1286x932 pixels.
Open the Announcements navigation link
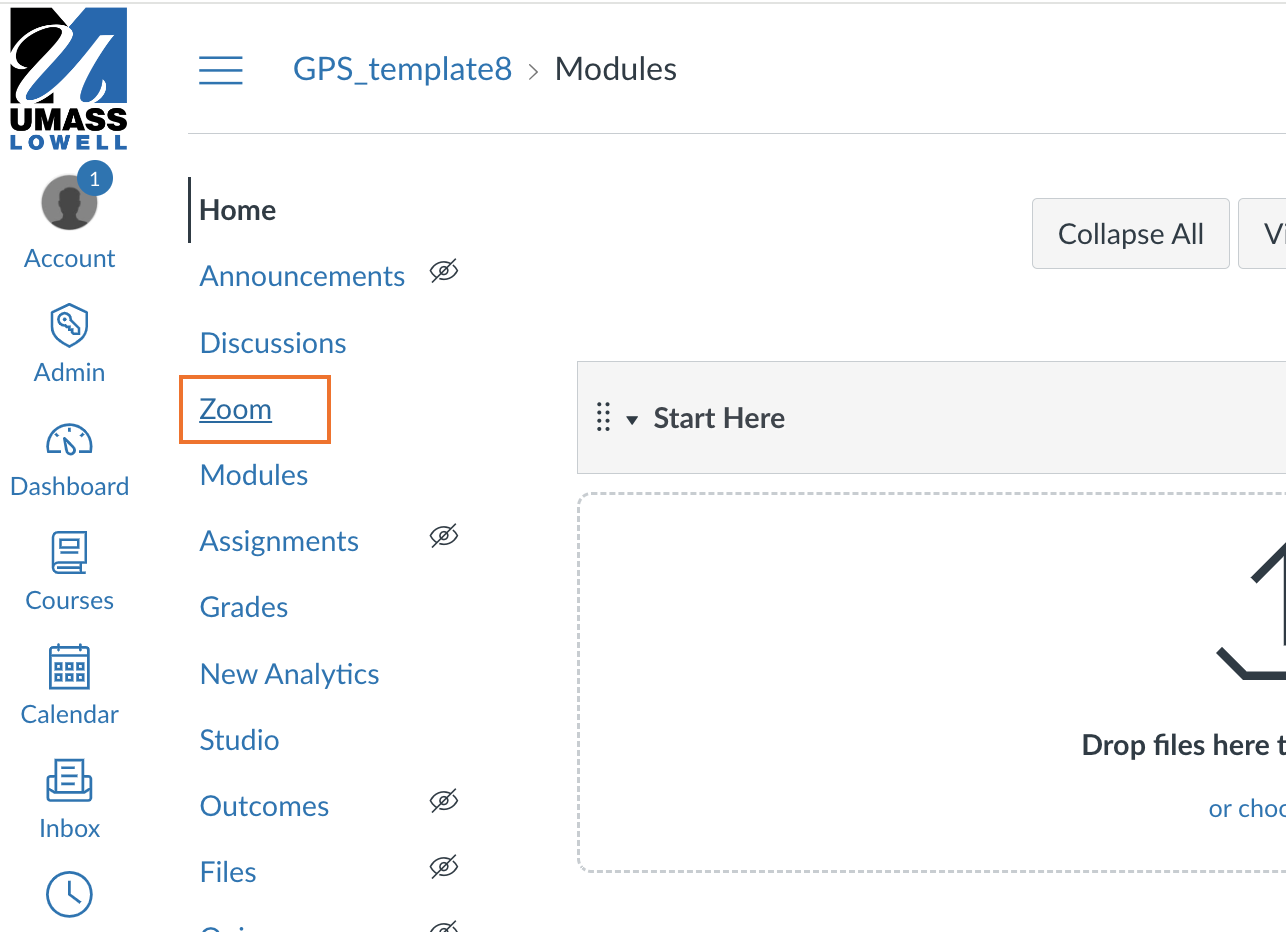(x=302, y=276)
